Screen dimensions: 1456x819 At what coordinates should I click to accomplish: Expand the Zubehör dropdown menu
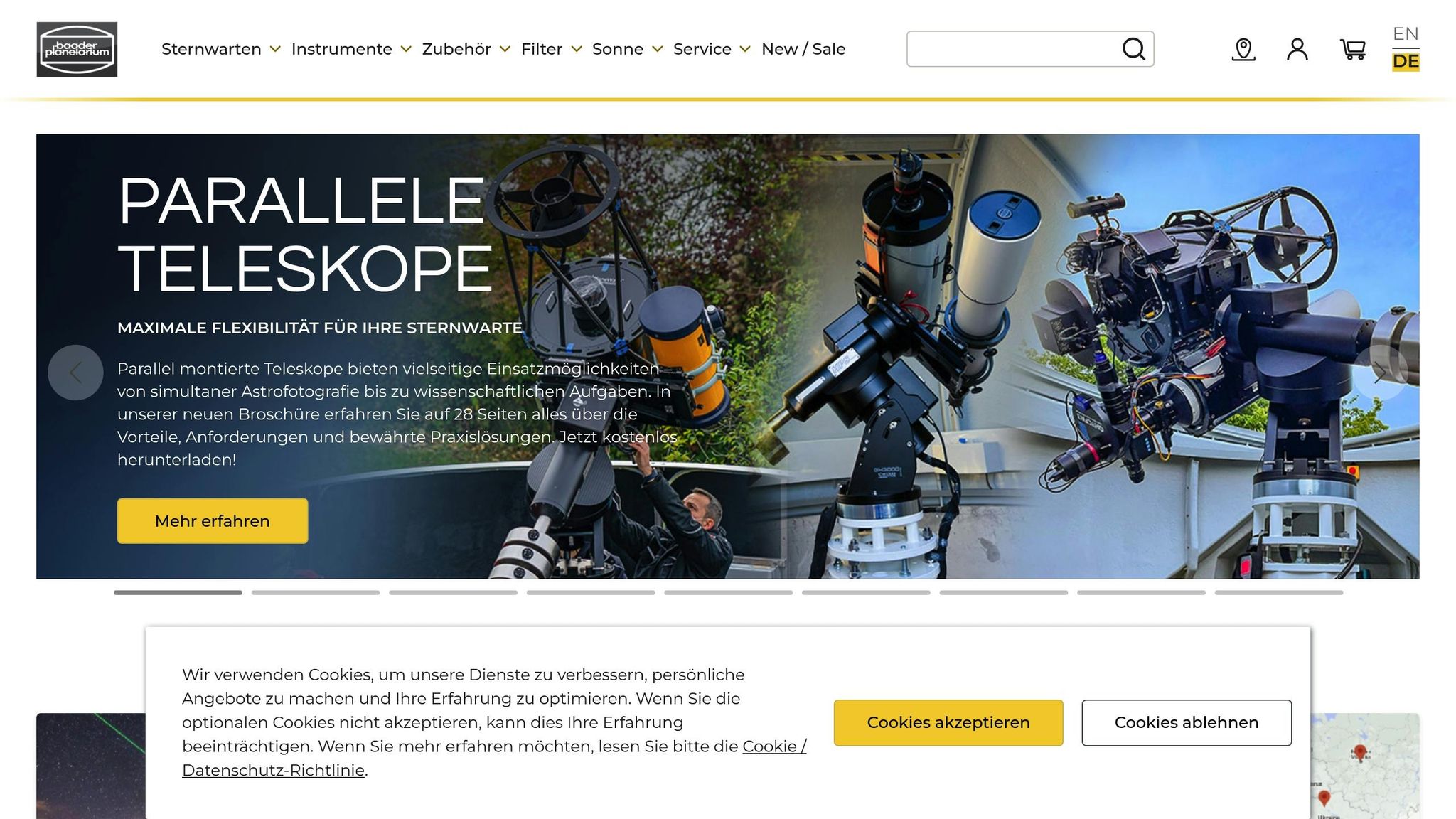[x=466, y=49]
